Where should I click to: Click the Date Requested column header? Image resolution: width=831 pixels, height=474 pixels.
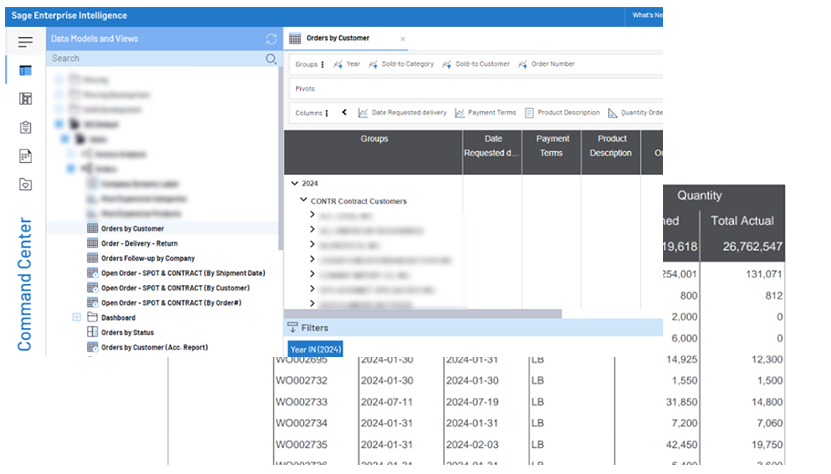(x=492, y=152)
